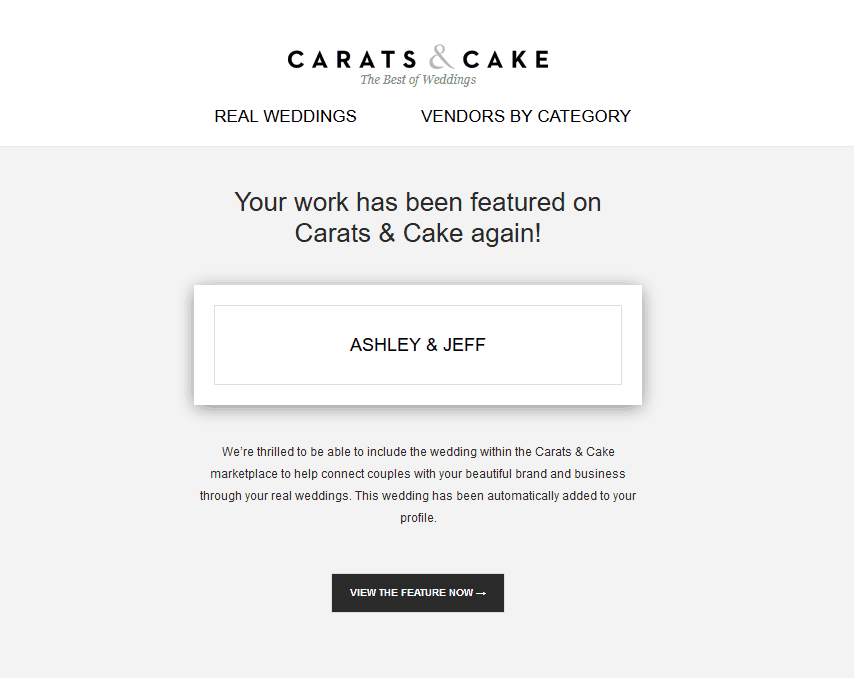
Task: Click the word CAKE in the header logo
Action: 506,59
